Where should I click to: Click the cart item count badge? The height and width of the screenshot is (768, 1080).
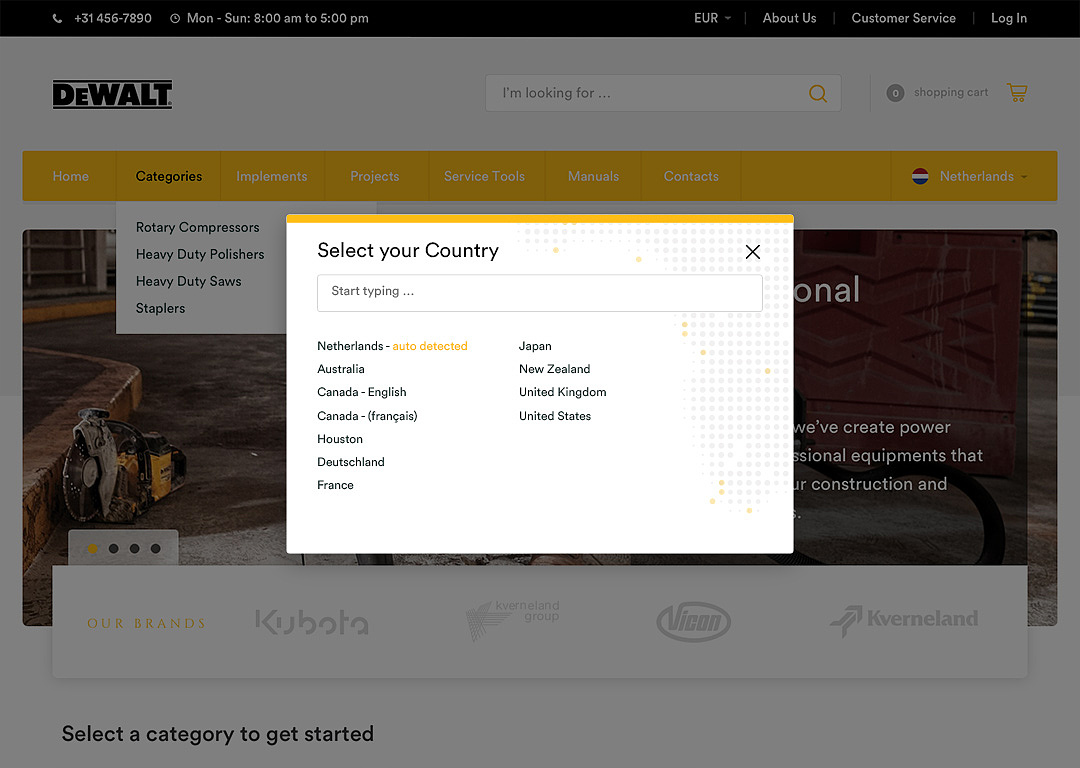895,93
